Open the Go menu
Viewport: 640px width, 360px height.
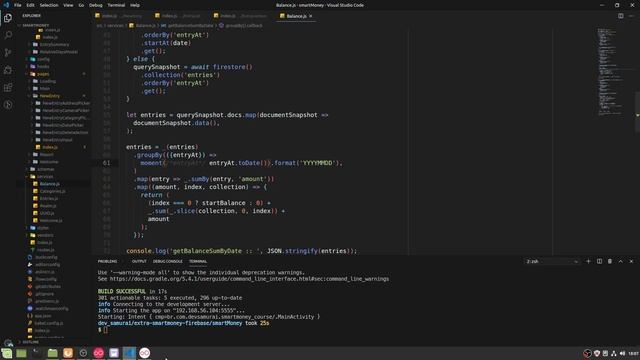(81, 5)
